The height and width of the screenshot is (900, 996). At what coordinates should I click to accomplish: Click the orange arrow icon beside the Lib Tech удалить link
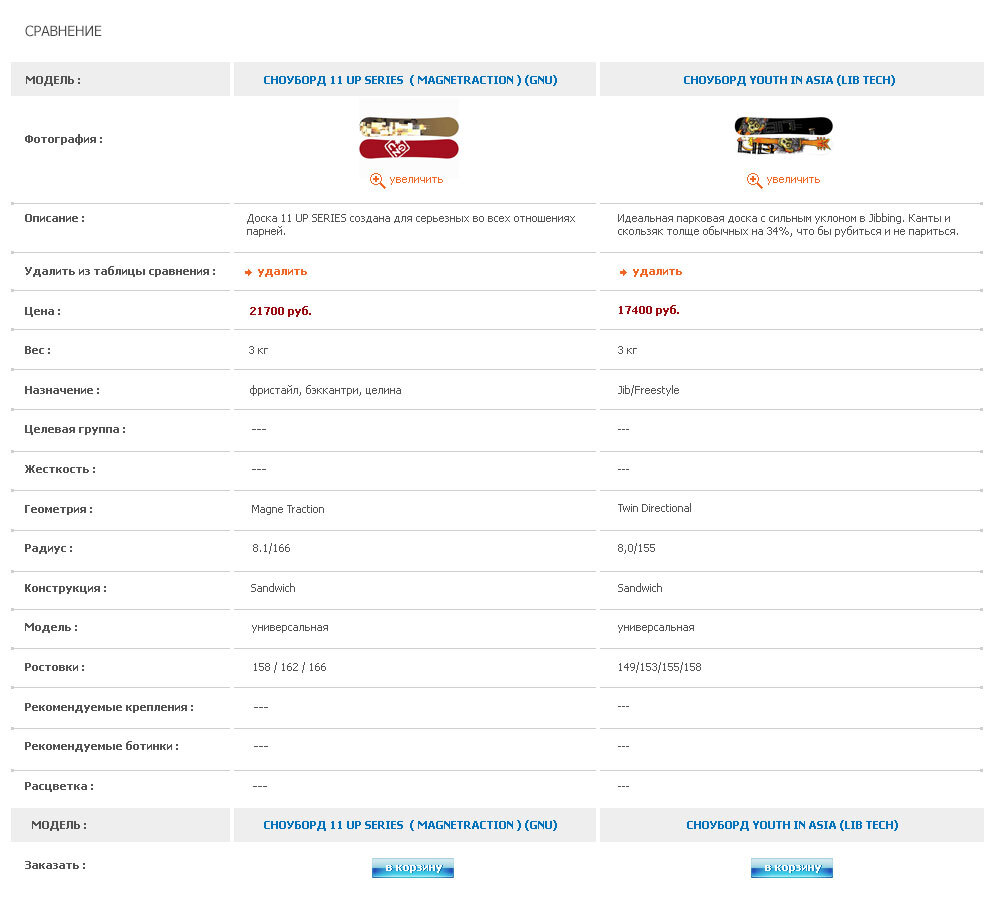pyautogui.click(x=623, y=272)
